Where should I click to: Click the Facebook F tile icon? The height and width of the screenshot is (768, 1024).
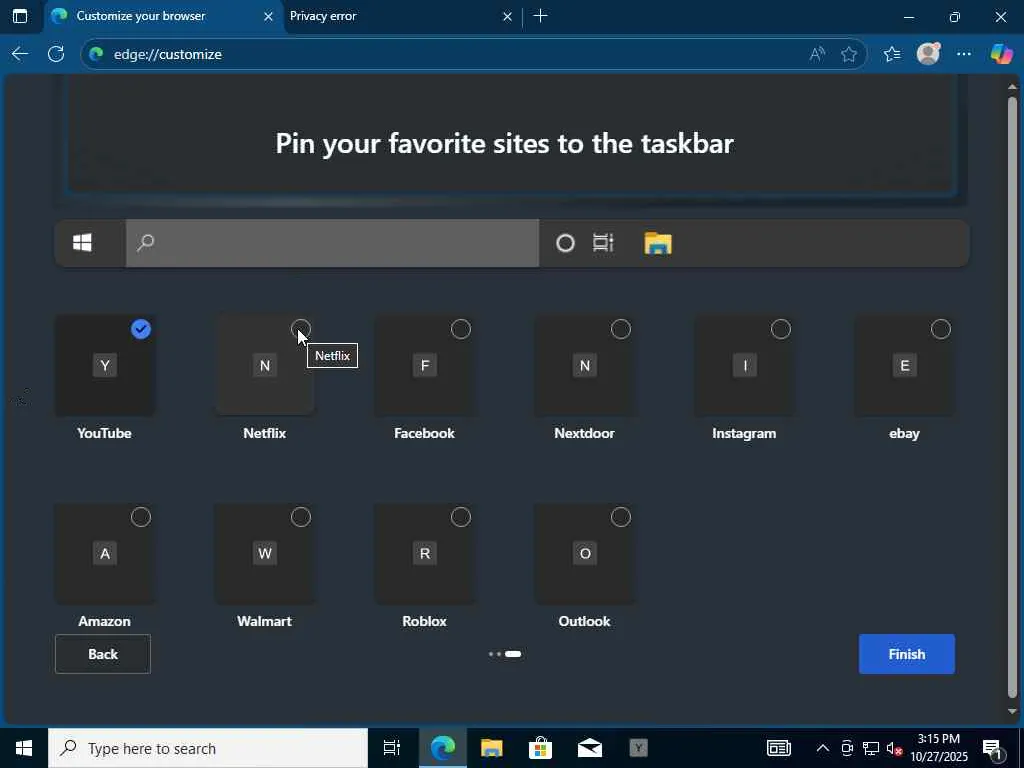424,365
